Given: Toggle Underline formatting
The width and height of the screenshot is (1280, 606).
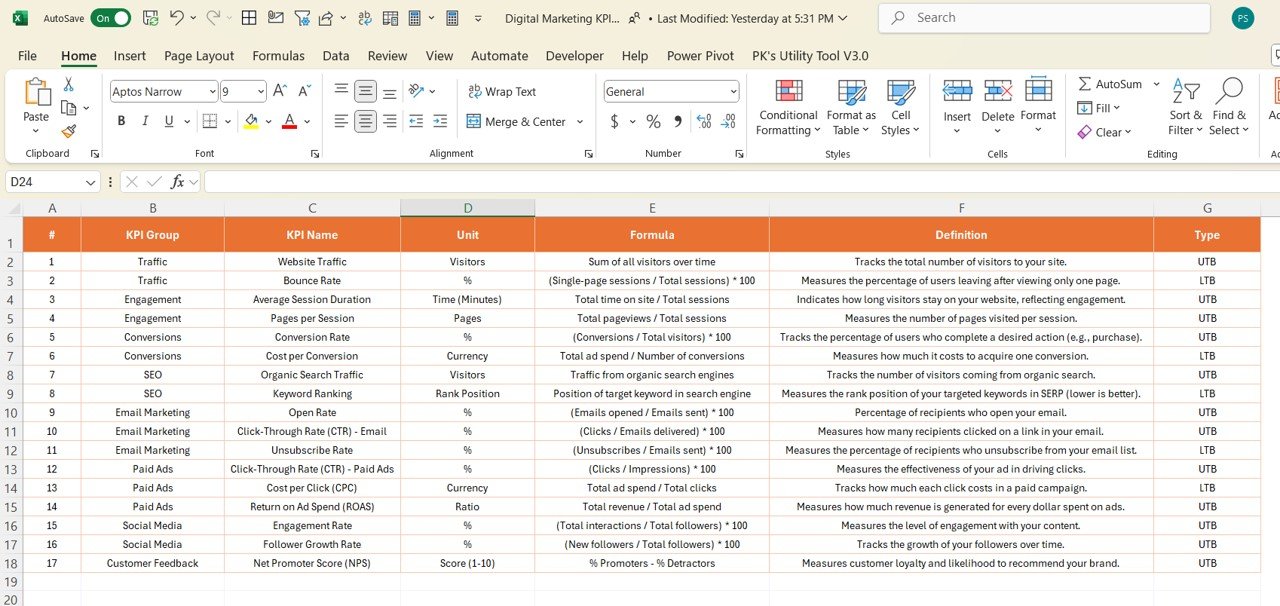Looking at the screenshot, I should 169,121.
